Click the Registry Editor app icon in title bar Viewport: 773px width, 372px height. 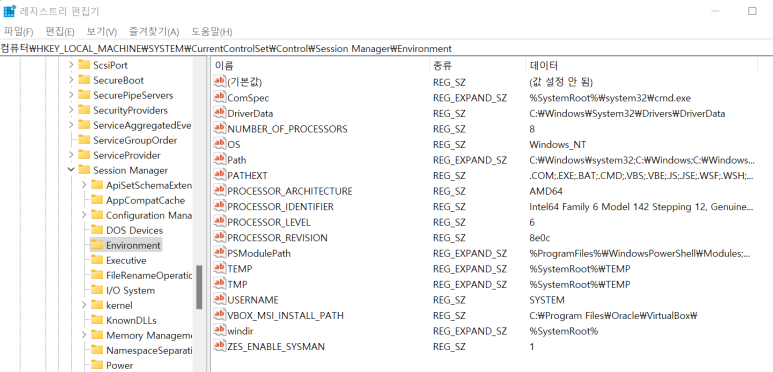tap(9, 11)
